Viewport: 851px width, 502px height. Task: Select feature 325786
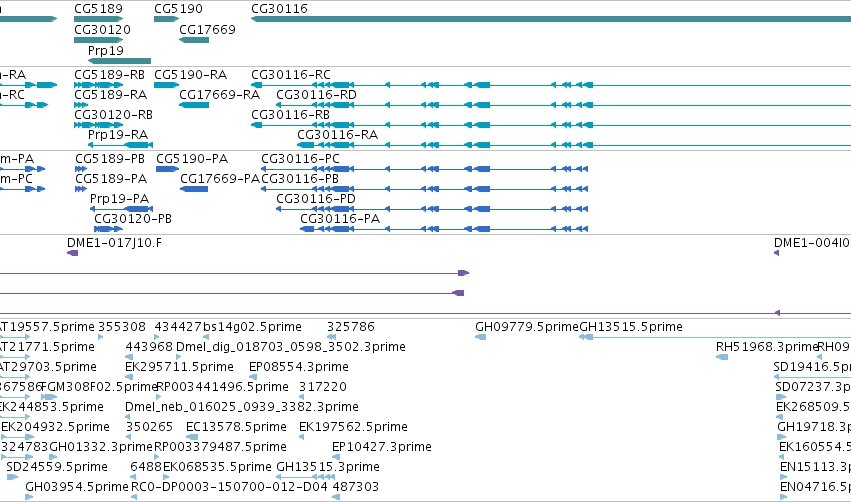coord(351,327)
